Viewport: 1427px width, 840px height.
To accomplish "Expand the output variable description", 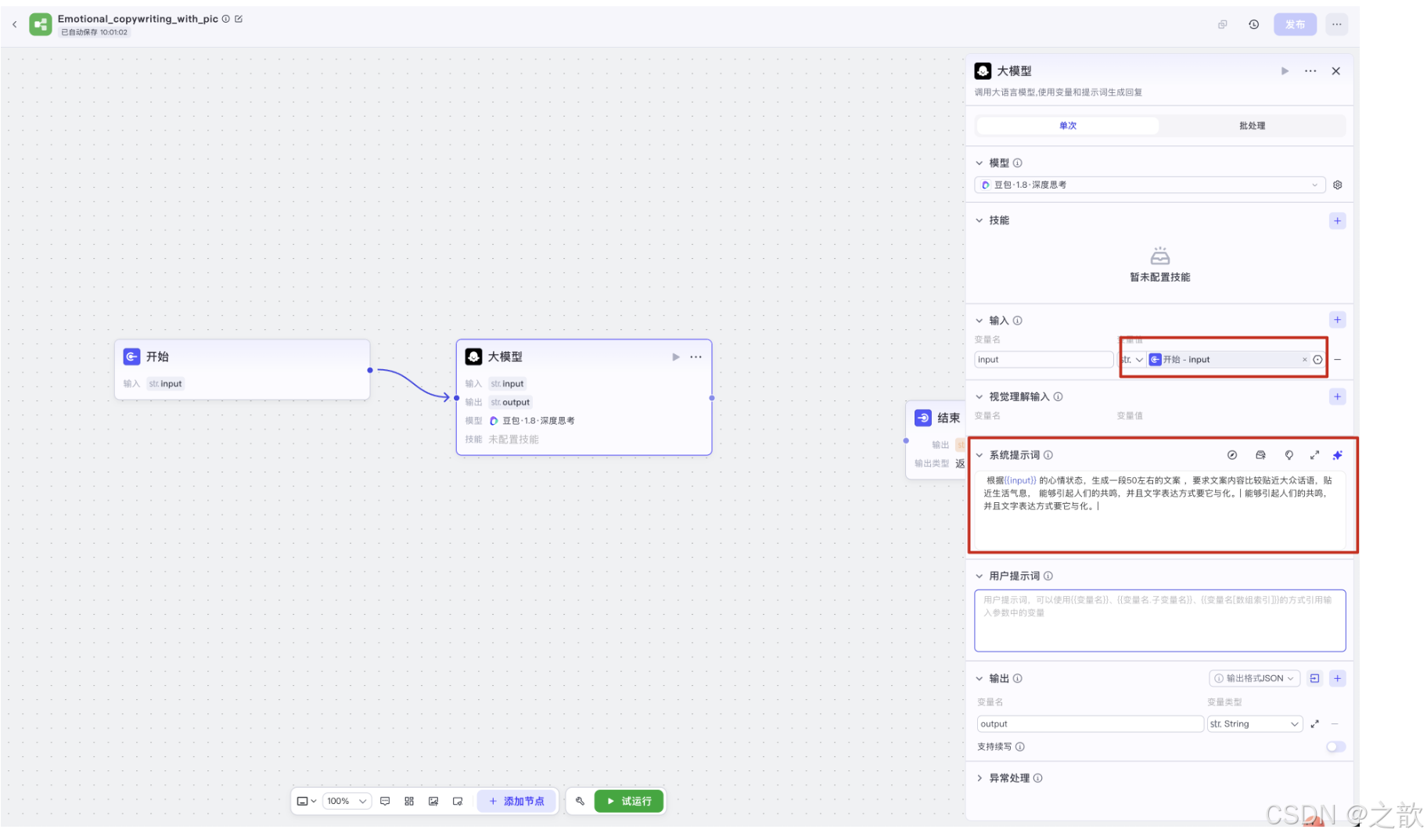I will click(x=1314, y=724).
